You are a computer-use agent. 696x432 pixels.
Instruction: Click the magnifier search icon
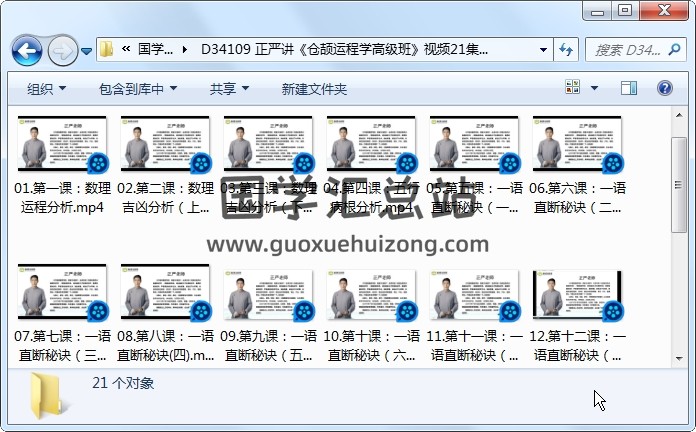674,49
